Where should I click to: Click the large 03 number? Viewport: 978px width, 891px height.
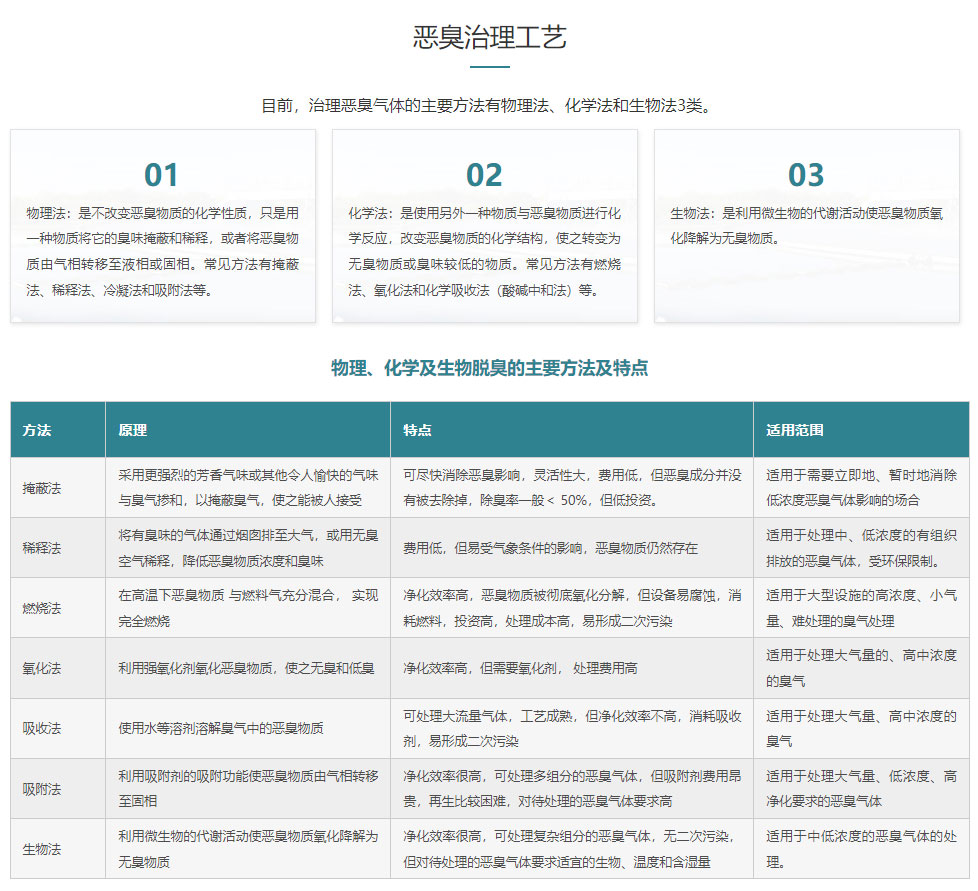[x=806, y=175]
